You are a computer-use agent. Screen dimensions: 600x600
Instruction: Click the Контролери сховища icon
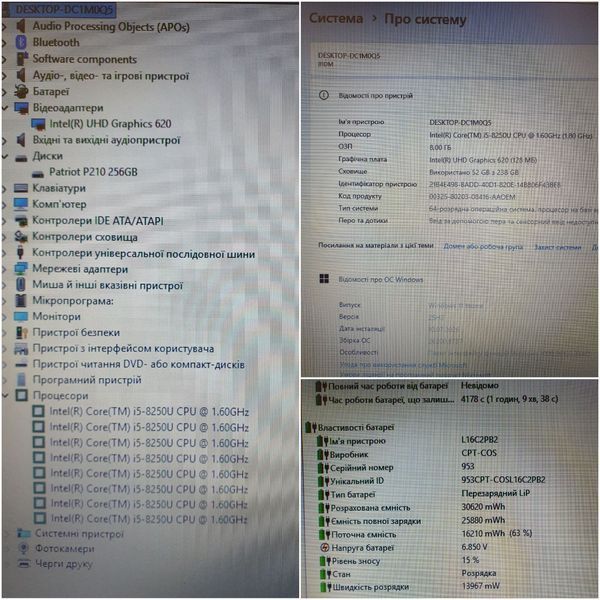(x=21, y=237)
